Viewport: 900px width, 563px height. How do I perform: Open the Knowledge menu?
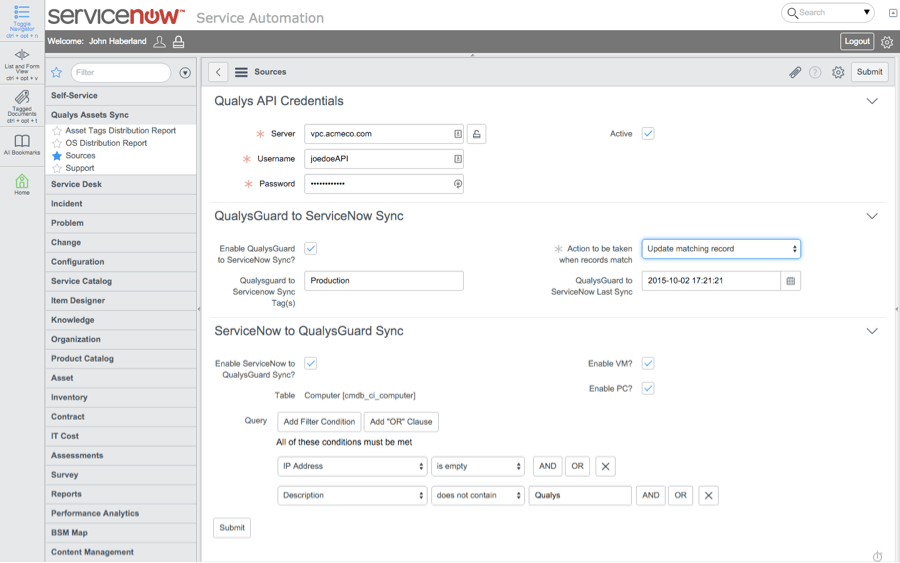121,320
